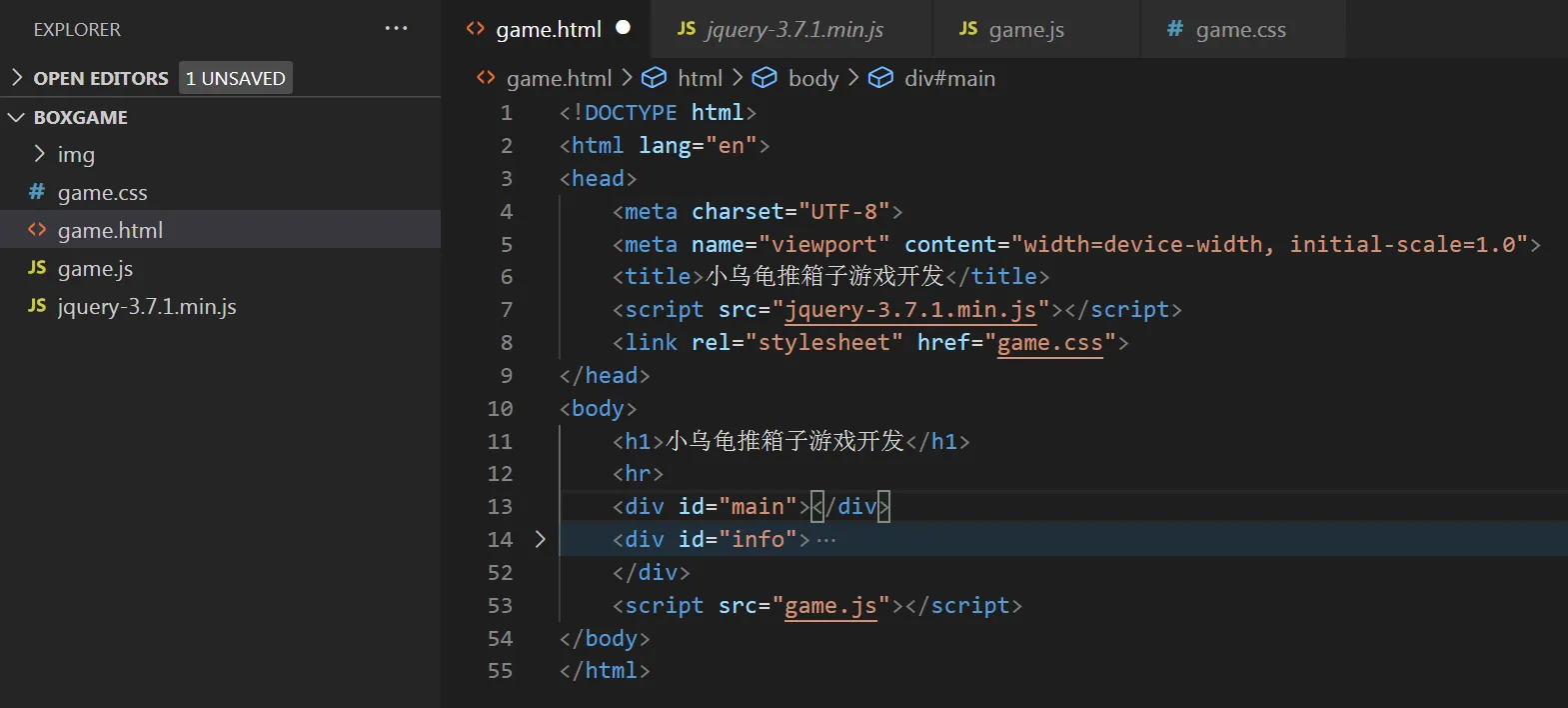Switch to the game.html editor tab

pos(547,29)
